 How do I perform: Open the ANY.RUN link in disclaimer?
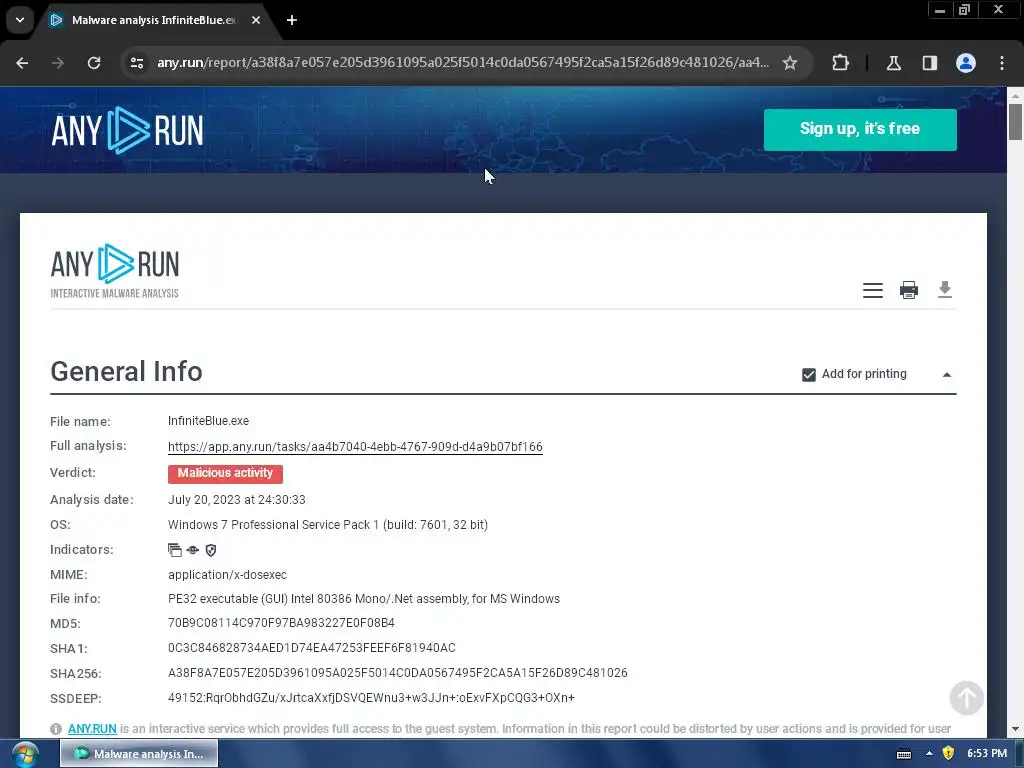coord(92,729)
